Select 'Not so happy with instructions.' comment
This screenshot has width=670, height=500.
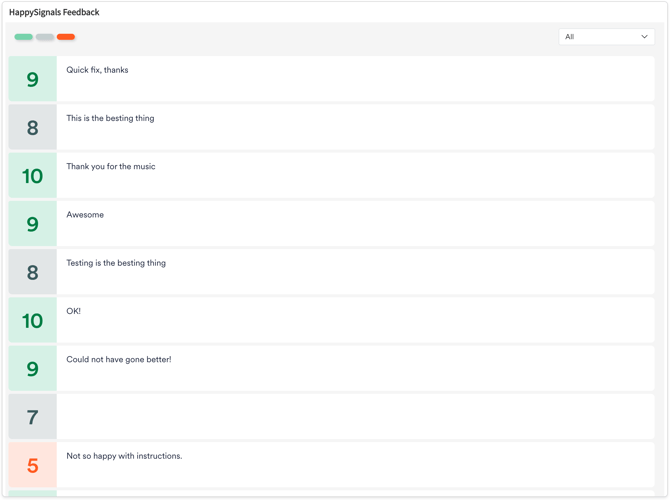pos(124,456)
